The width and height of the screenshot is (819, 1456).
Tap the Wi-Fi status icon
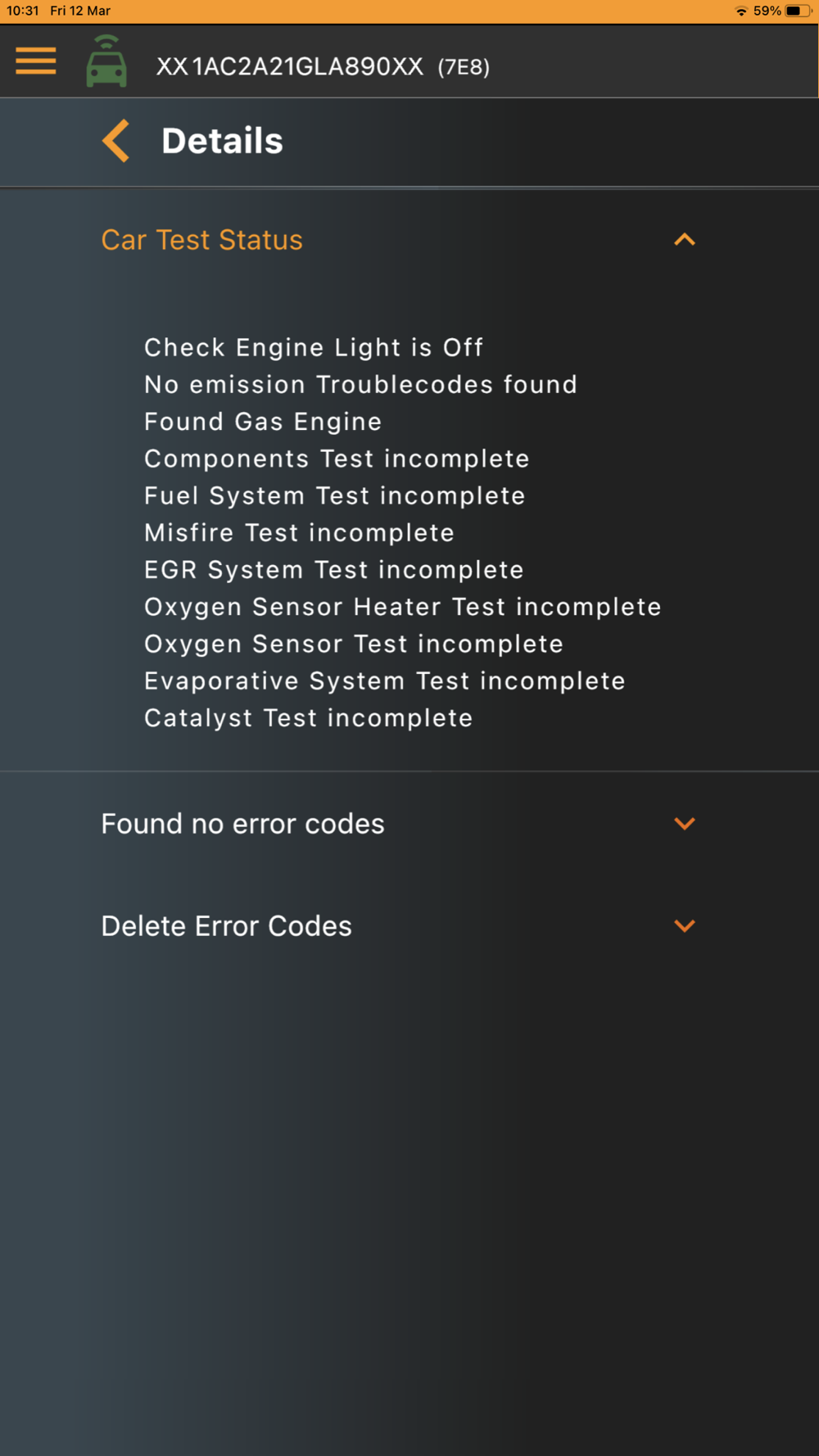(741, 11)
